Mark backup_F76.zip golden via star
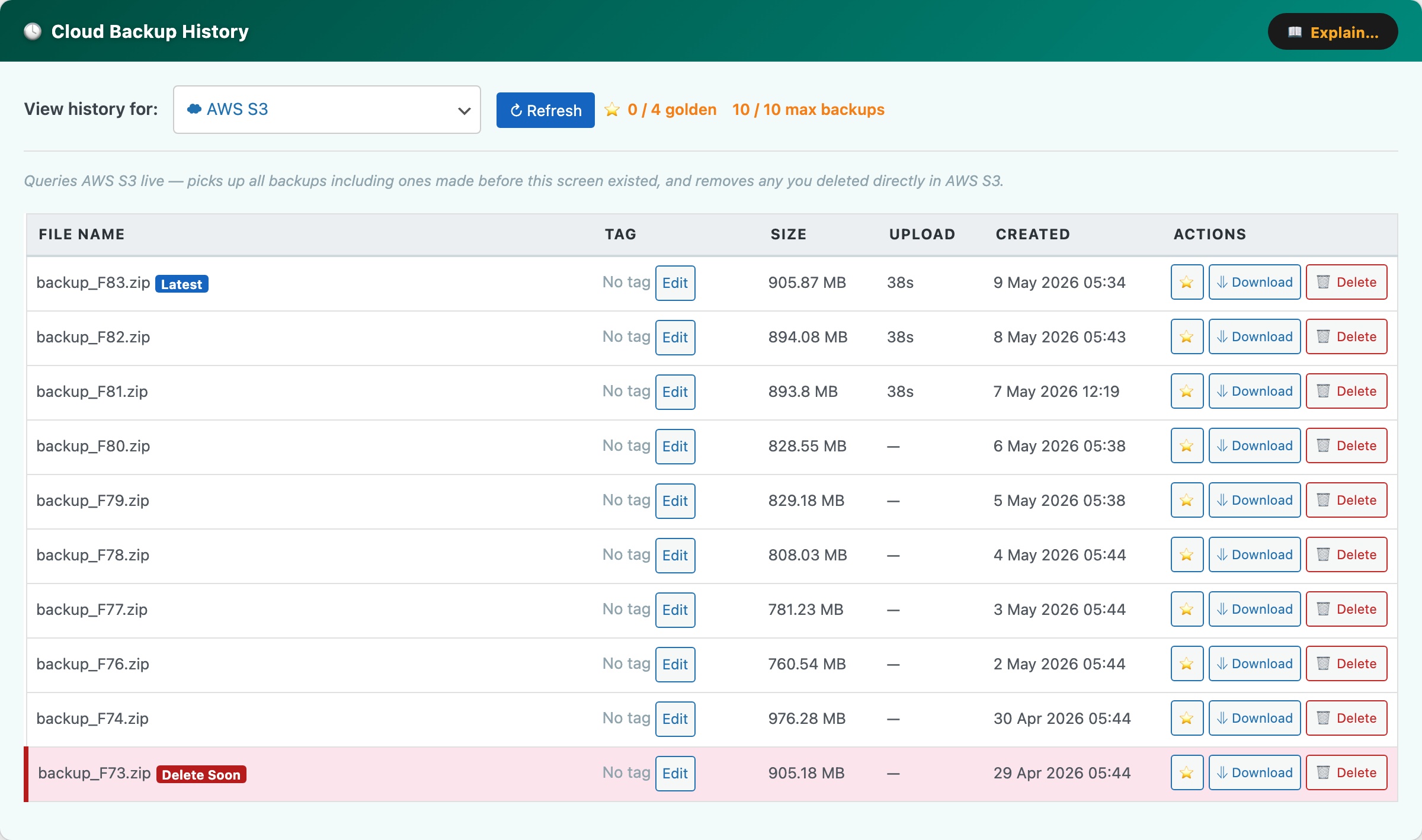 point(1187,664)
